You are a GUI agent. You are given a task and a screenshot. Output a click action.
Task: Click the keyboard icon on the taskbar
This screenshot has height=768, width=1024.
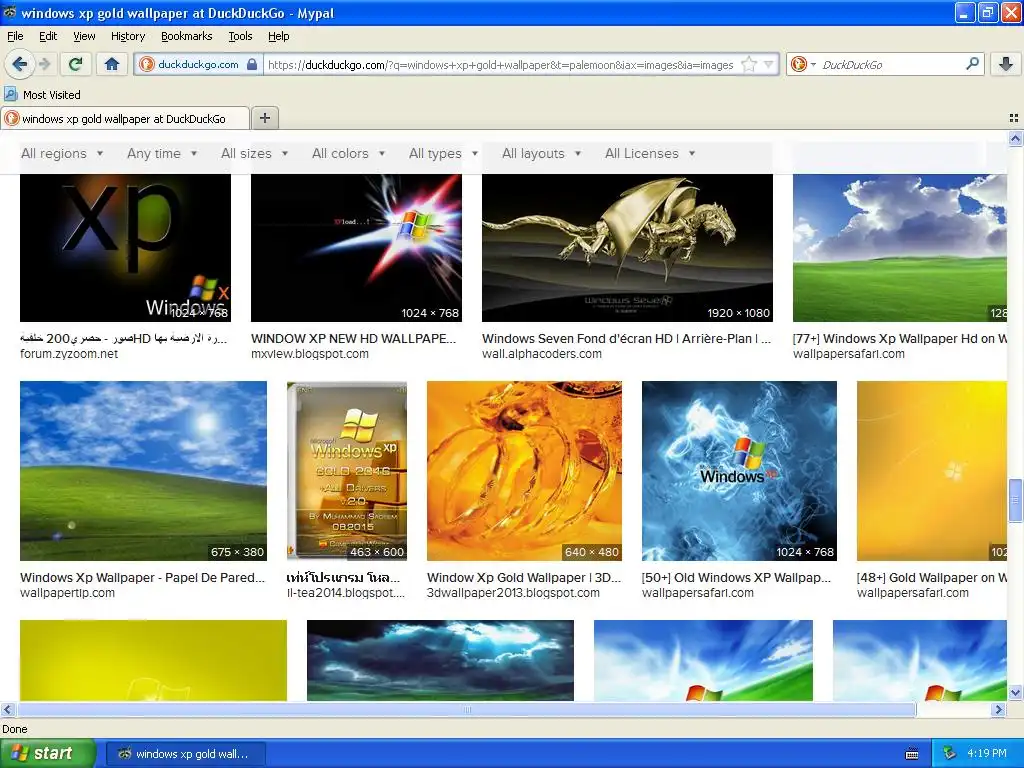[912, 754]
